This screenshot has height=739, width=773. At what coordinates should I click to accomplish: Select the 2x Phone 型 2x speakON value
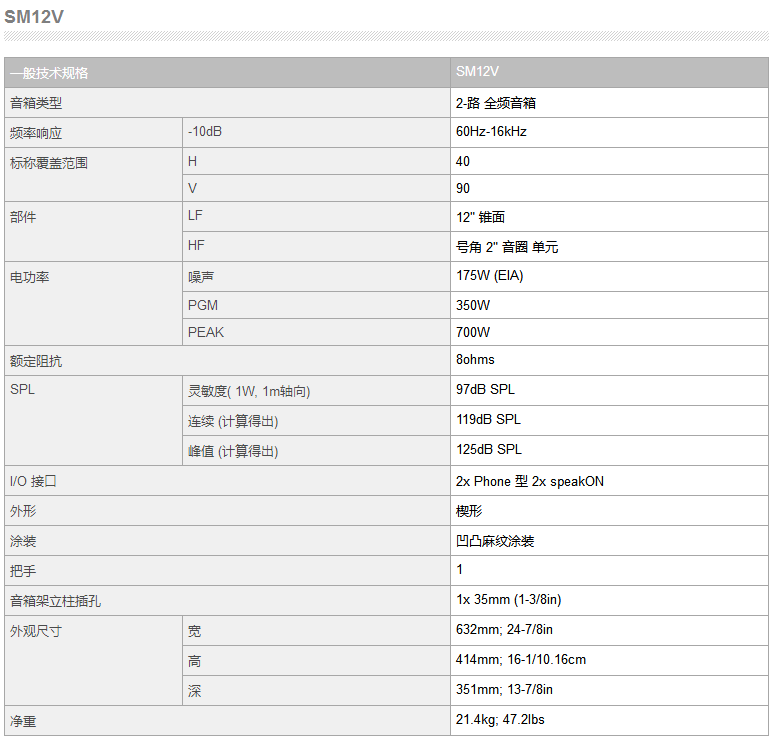(x=529, y=481)
